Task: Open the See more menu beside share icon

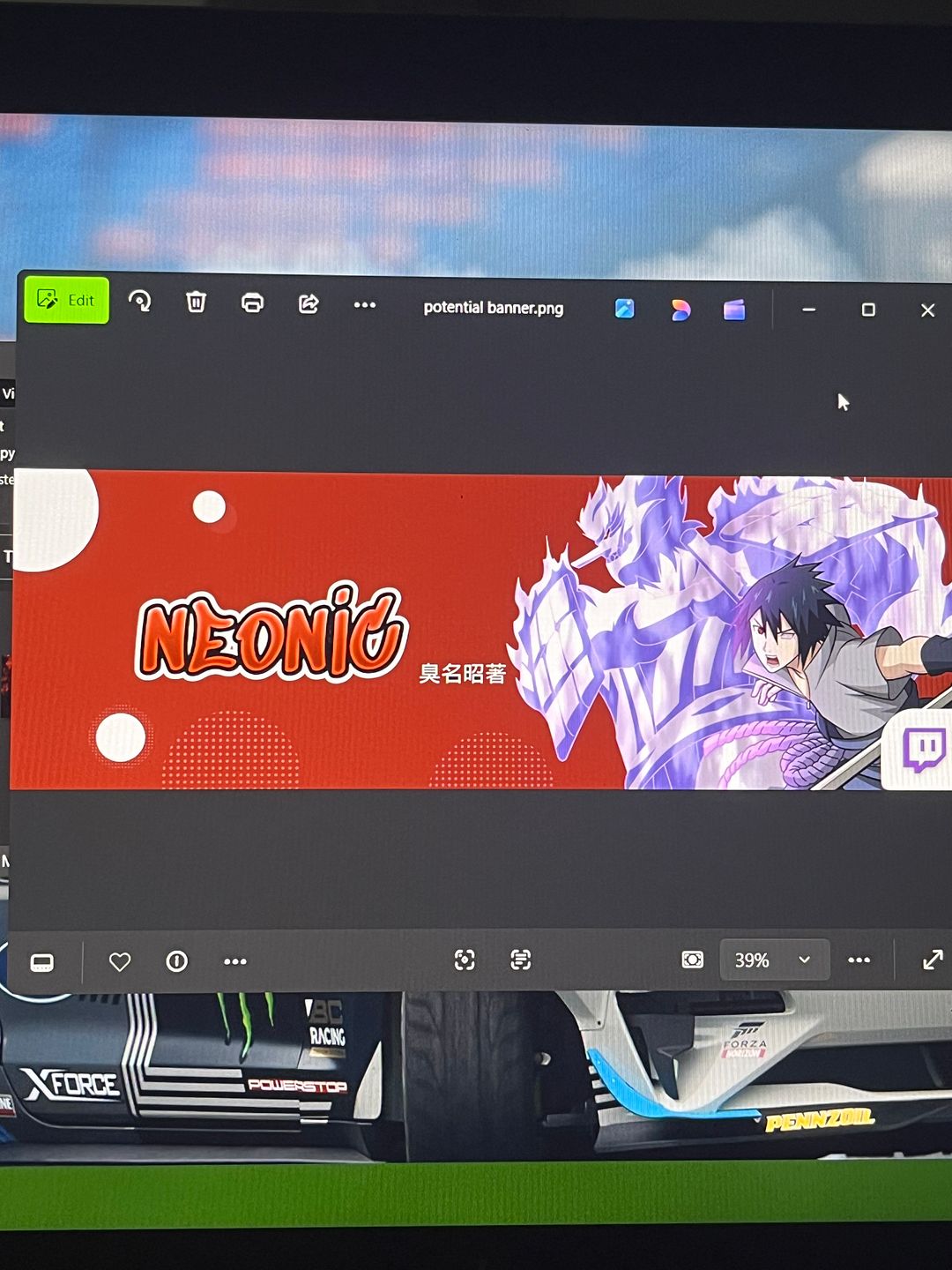Action: click(x=365, y=305)
